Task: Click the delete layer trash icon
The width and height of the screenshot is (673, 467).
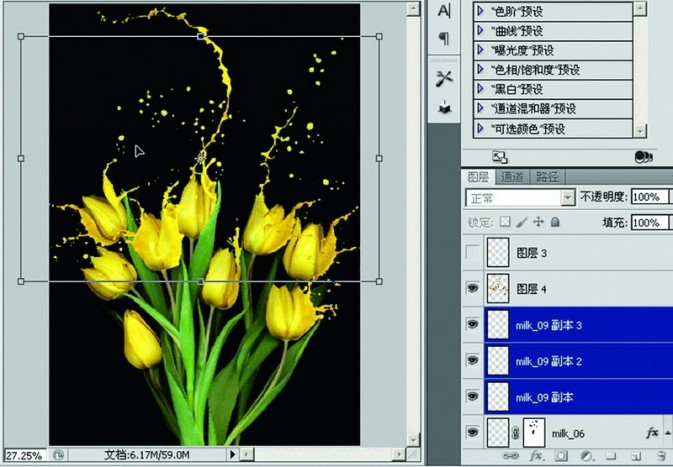Action: (x=661, y=456)
